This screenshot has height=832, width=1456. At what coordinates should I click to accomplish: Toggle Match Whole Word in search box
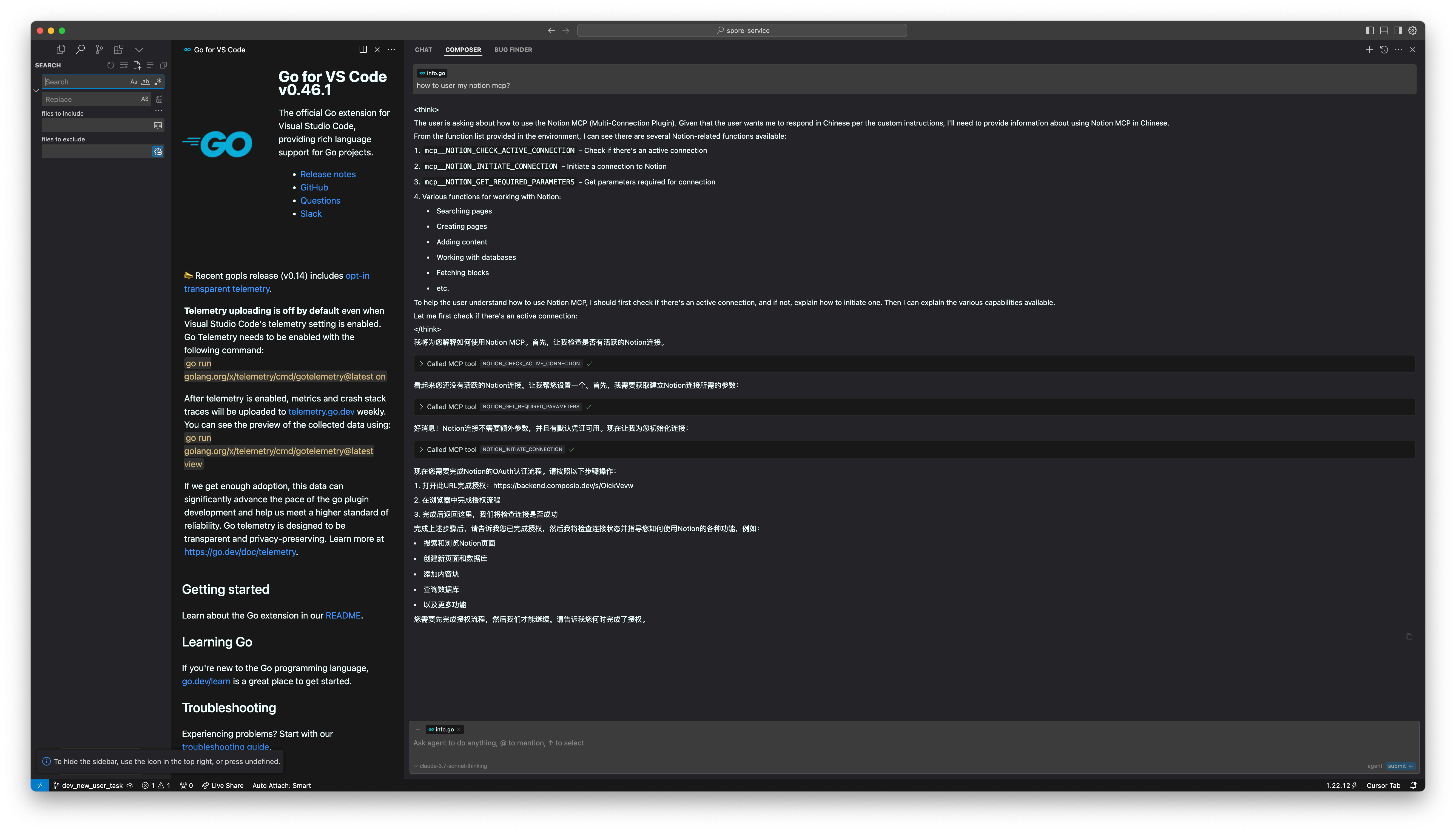point(146,82)
